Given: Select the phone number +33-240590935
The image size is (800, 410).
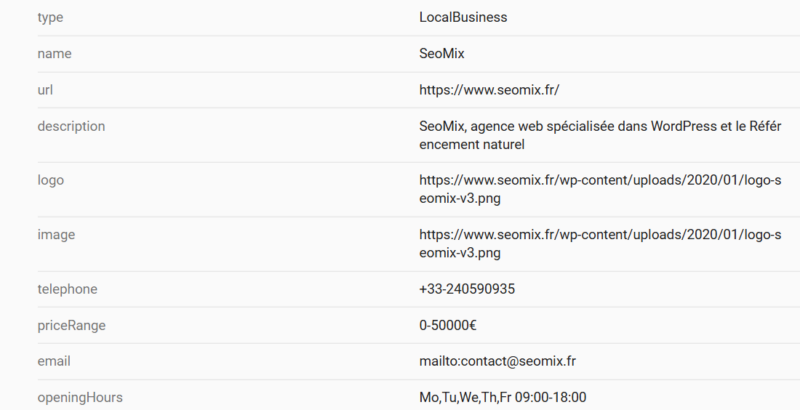Looking at the screenshot, I should pyautogui.click(x=467, y=289).
